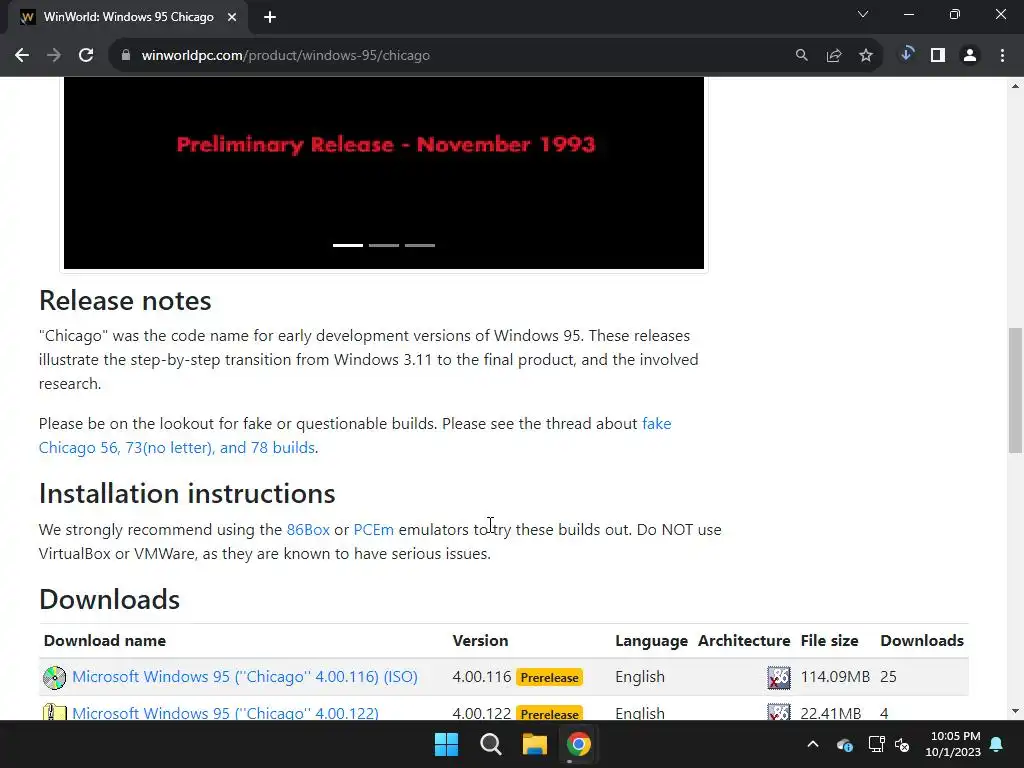
Task: Open the tab search dropdown chevron
Action: (863, 14)
